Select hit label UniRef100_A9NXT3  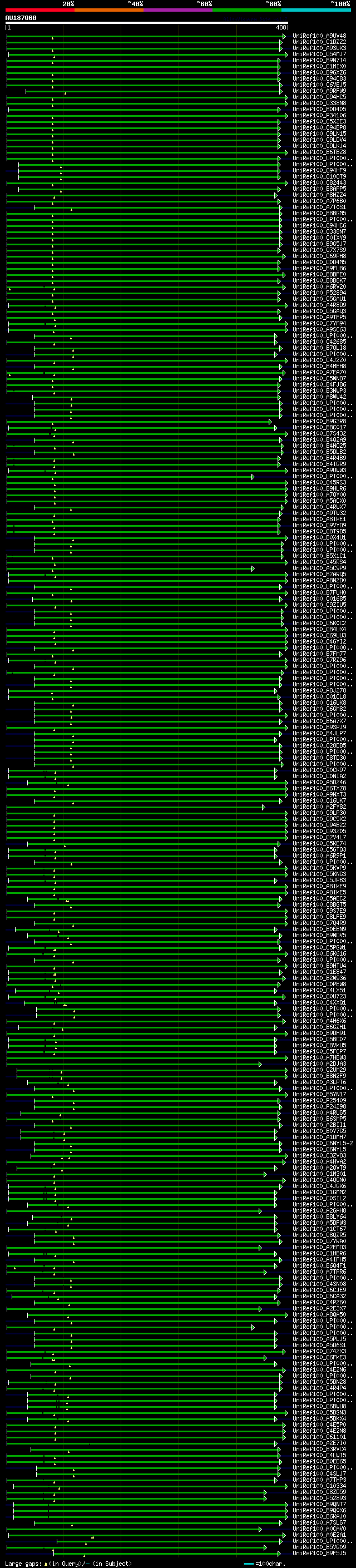click(319, 794)
